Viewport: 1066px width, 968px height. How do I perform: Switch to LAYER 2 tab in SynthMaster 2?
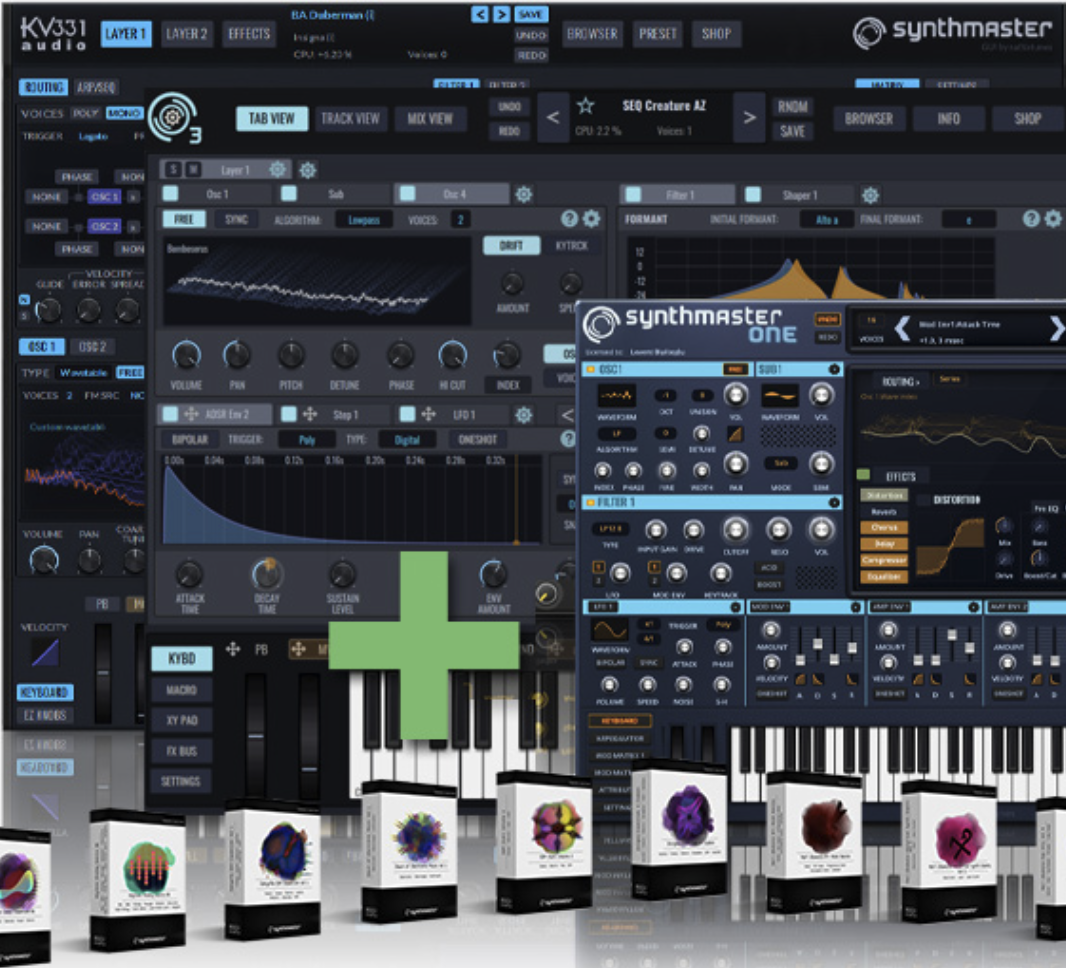tap(186, 34)
